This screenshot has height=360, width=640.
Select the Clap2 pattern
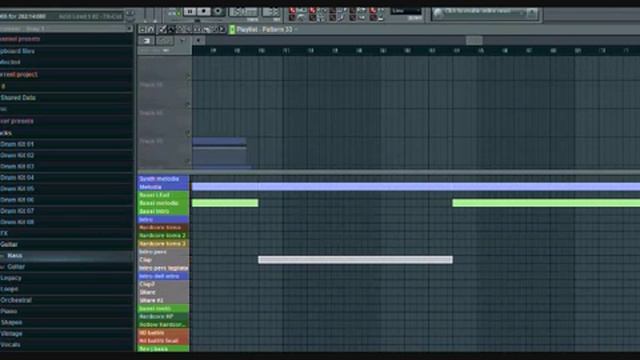[163, 284]
